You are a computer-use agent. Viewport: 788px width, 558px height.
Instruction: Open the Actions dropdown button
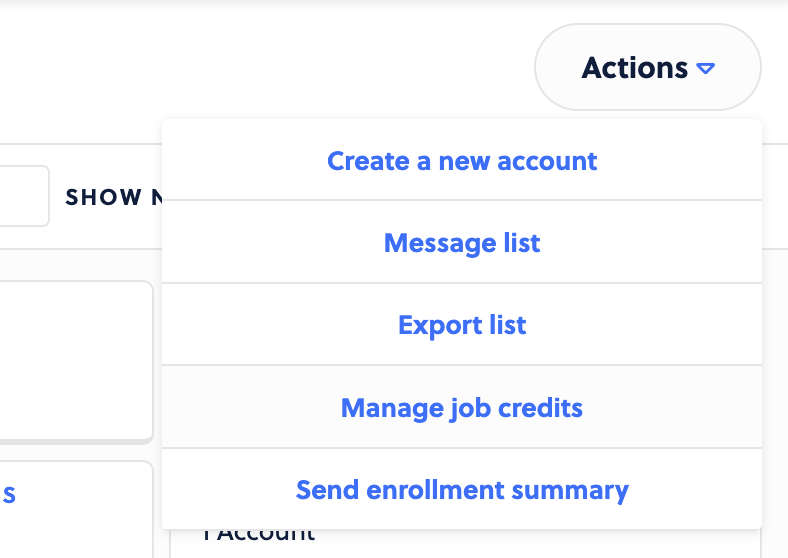[648, 67]
